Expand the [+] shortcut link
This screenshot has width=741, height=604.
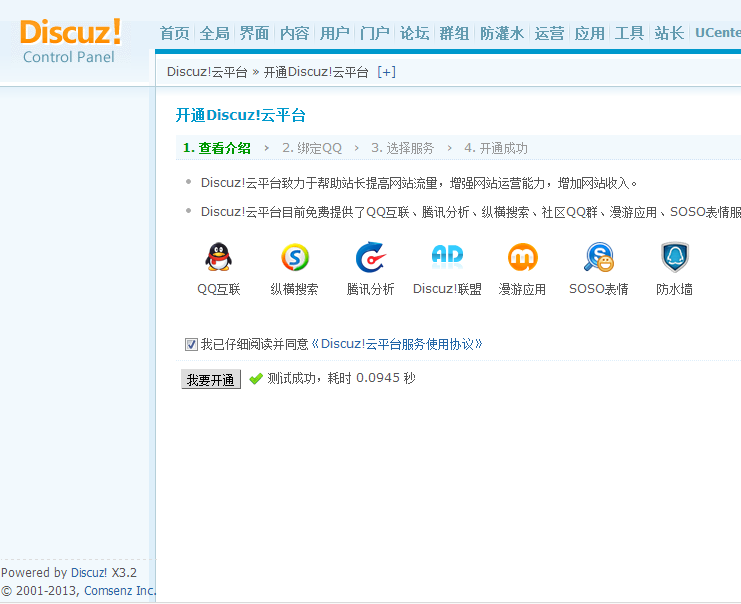click(x=386, y=72)
